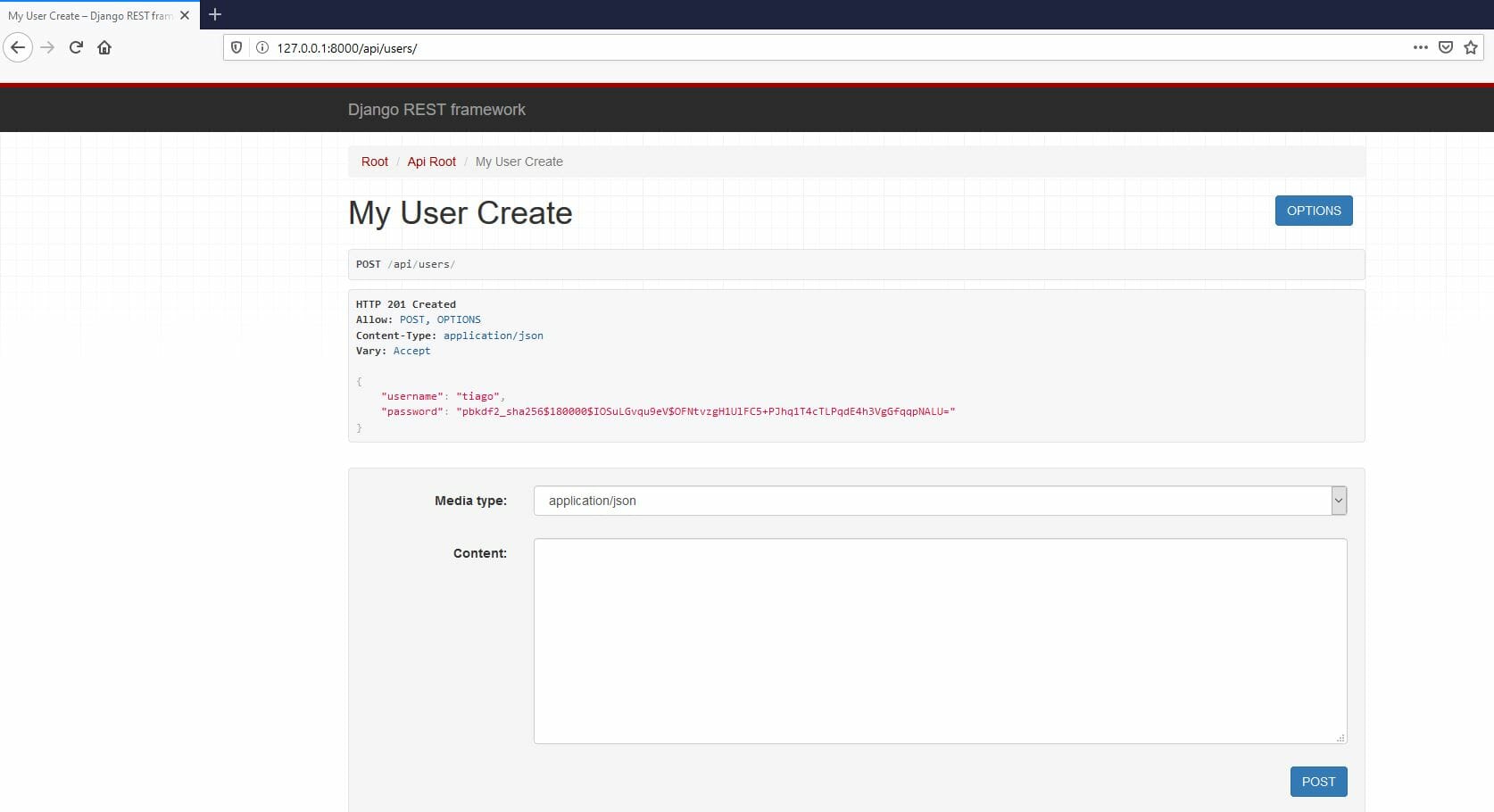Open the tracking protection shield icon
This screenshot has height=812, width=1494.
click(237, 47)
